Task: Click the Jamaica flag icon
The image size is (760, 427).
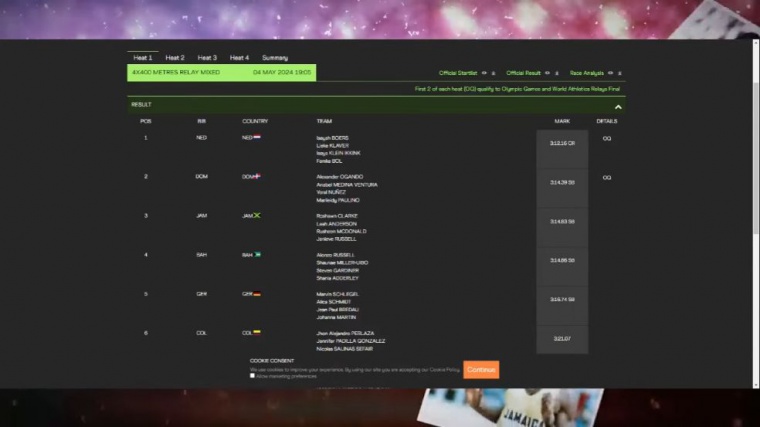Action: click(257, 215)
